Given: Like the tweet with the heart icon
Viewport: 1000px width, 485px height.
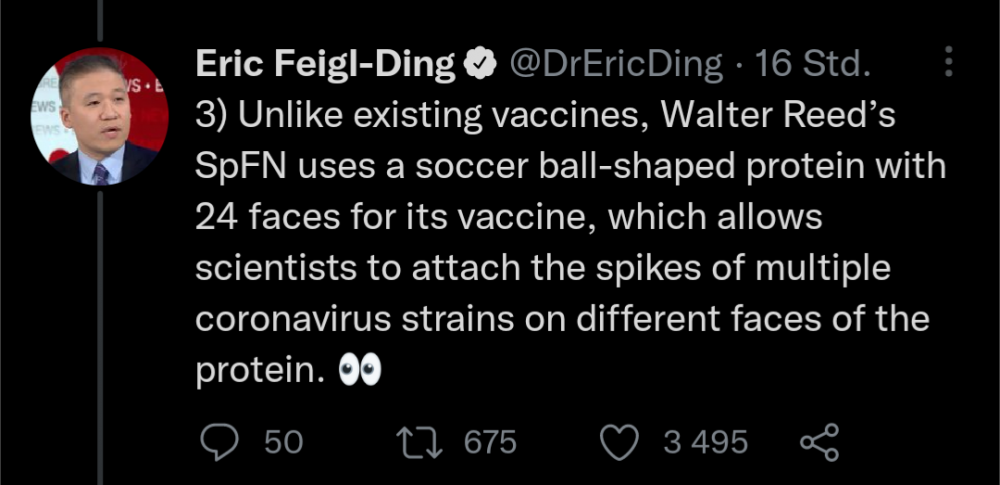Looking at the screenshot, I should [620, 442].
